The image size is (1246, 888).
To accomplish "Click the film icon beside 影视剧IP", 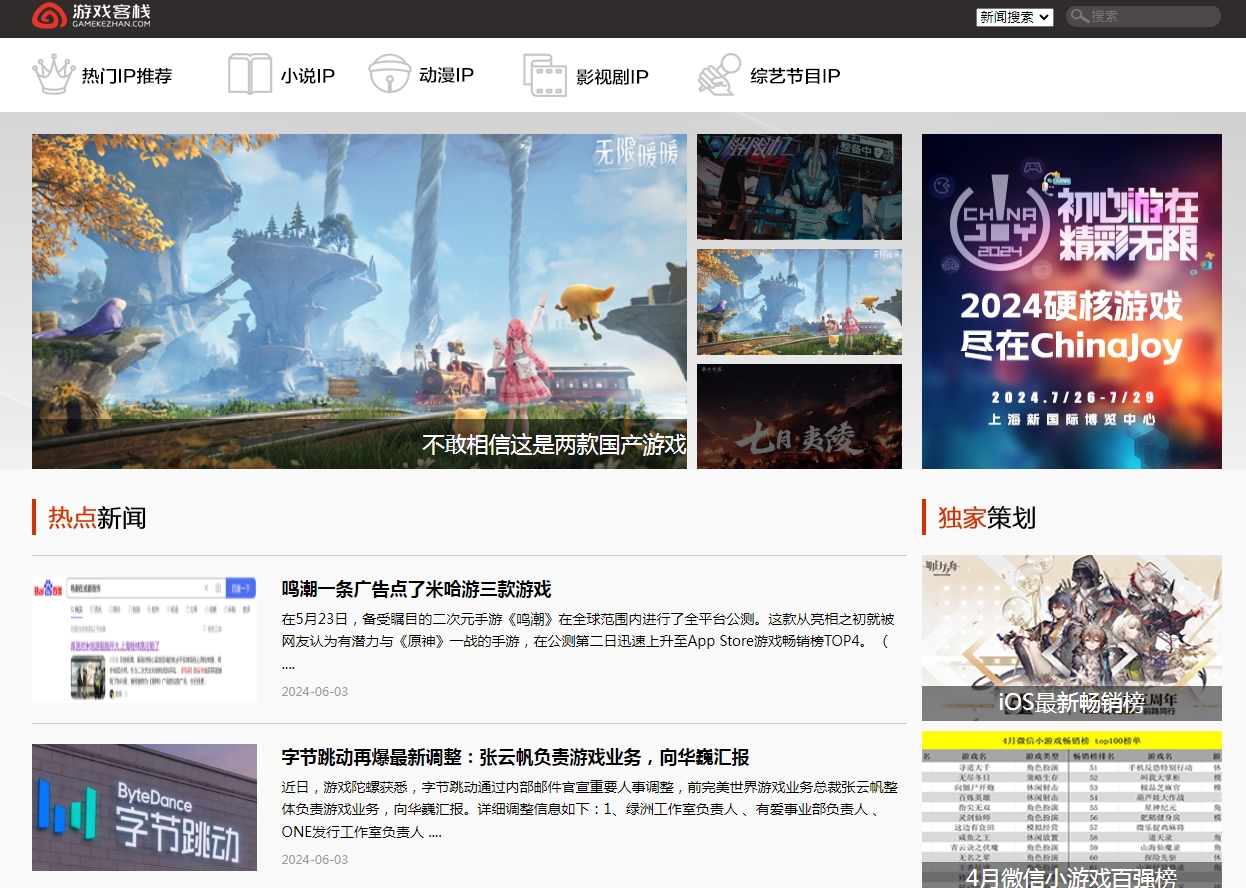I will pos(545,75).
